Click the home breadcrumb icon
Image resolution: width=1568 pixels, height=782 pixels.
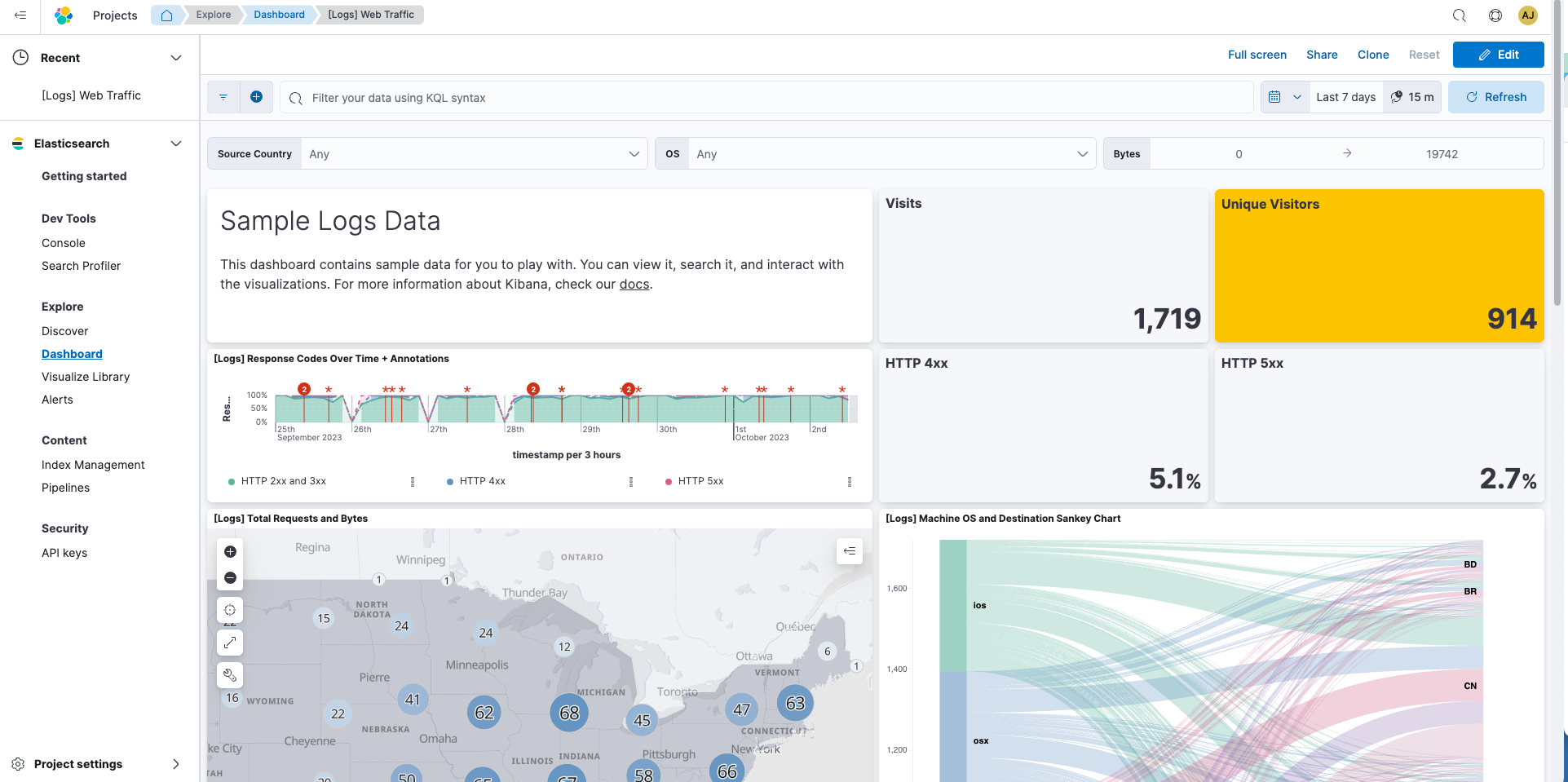[x=166, y=15]
